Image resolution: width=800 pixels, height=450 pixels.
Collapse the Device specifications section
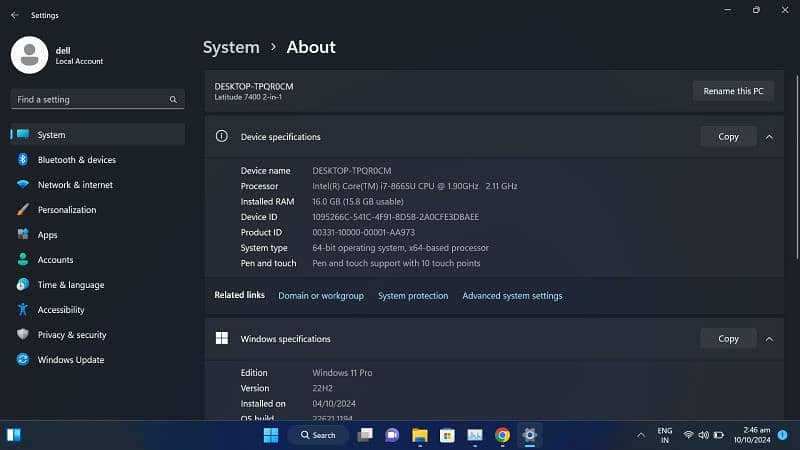coord(769,137)
